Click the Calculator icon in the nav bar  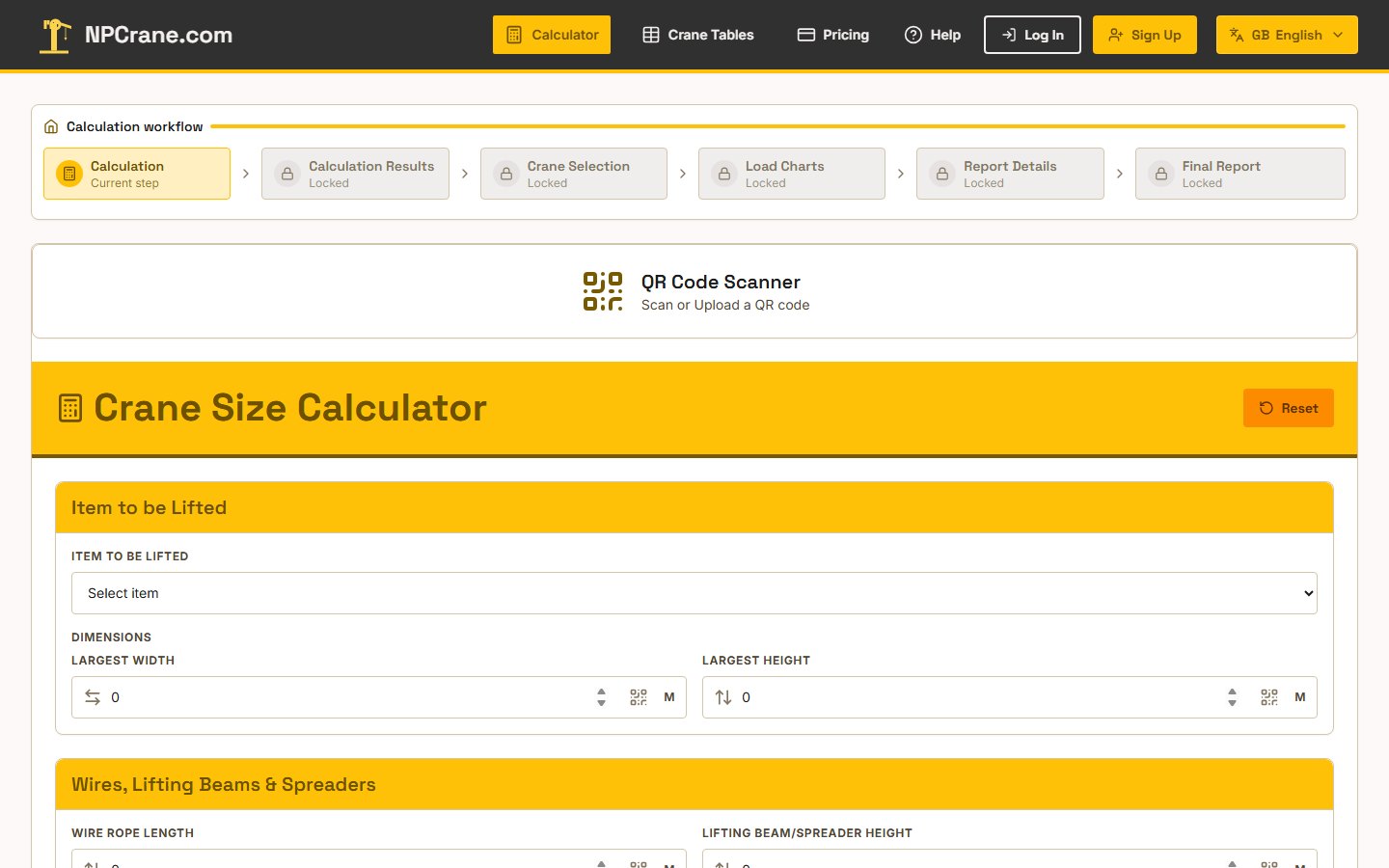coord(515,35)
